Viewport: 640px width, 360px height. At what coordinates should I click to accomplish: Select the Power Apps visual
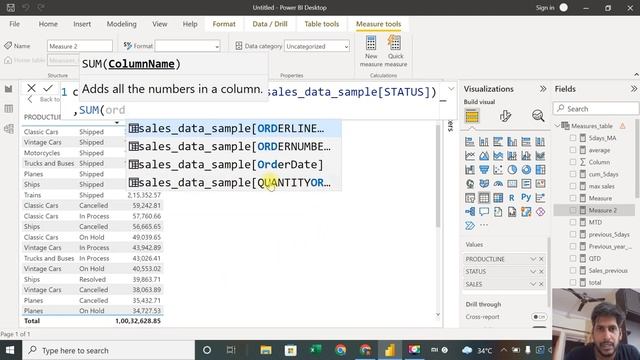point(540,211)
